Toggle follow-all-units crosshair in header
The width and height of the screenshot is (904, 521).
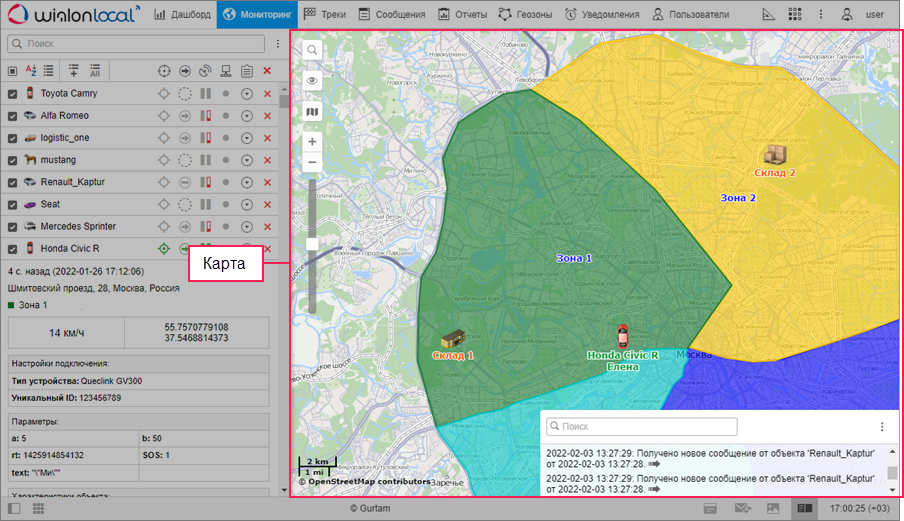pos(164,71)
